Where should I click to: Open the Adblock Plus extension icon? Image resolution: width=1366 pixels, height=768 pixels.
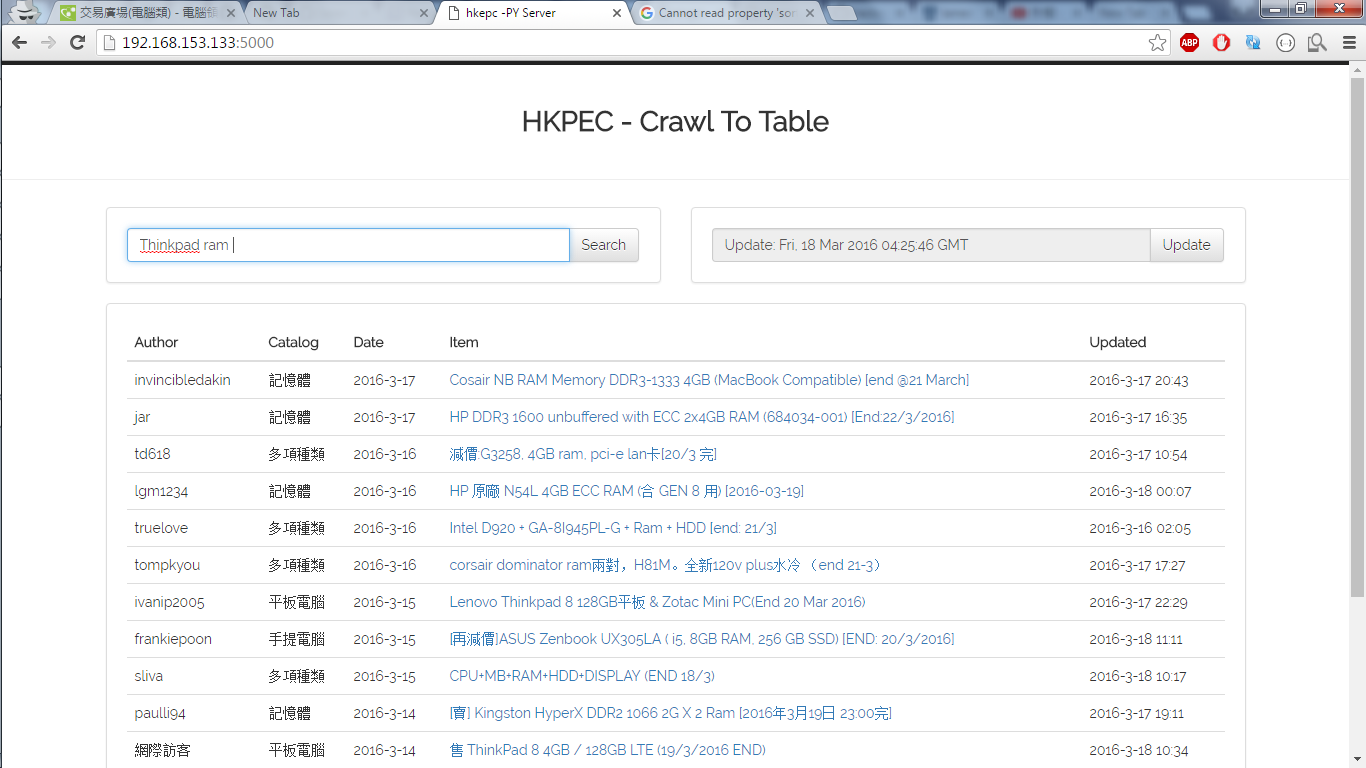[1189, 42]
